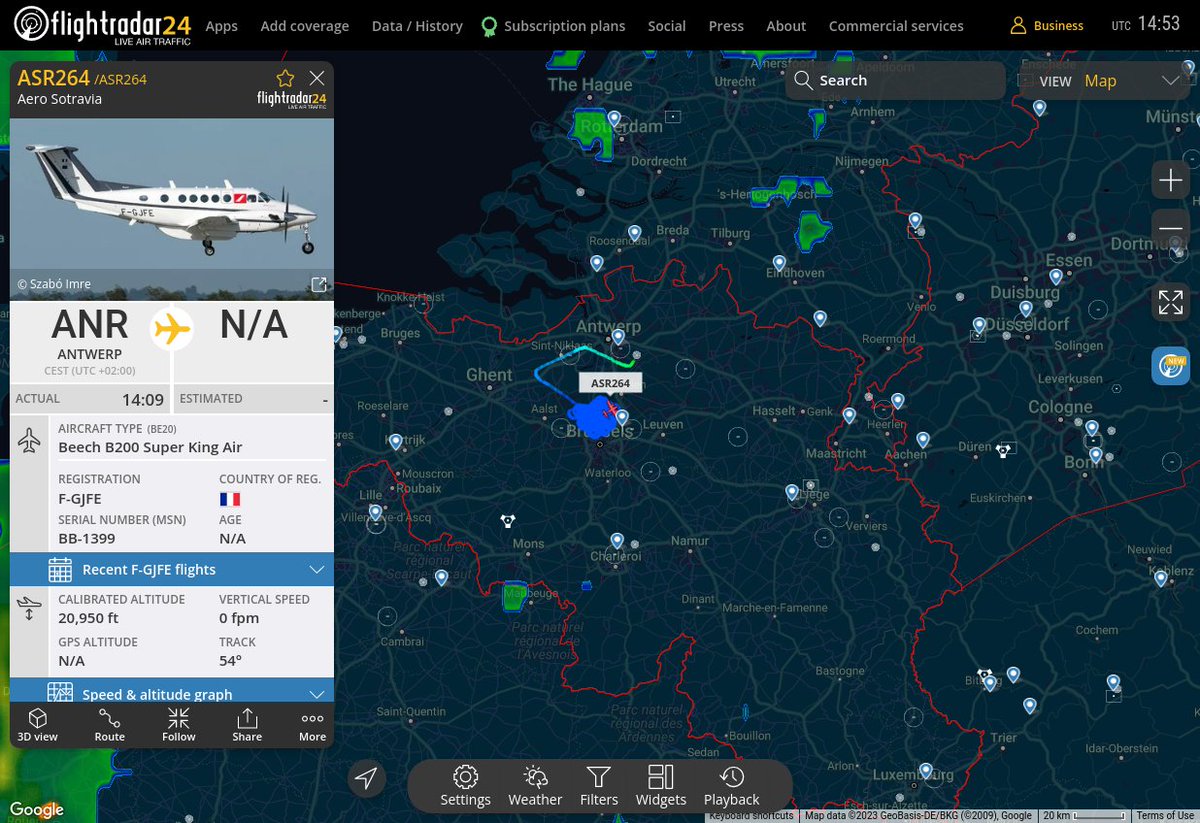Click the serial number BB-1399
1200x823 pixels.
pos(87,538)
